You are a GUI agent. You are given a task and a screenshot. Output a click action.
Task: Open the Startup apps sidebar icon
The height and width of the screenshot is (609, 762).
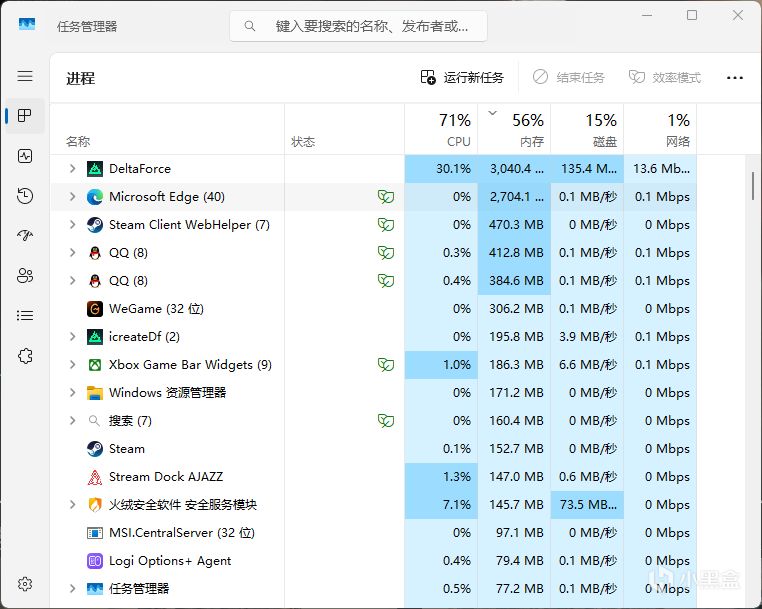point(25,236)
